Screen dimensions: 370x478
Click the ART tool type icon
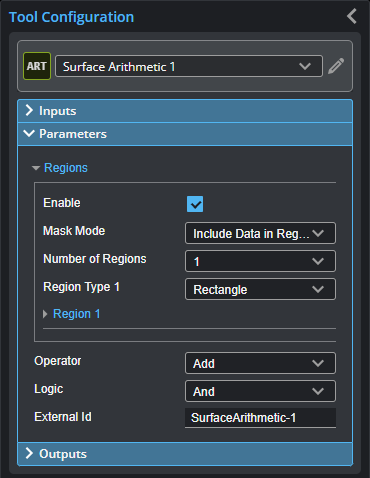tap(37, 66)
